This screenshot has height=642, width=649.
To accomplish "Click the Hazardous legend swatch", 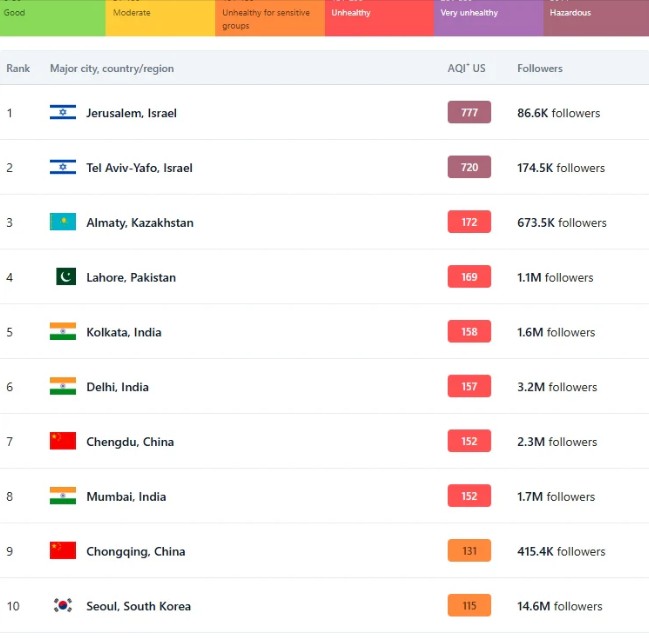I will [x=596, y=17].
